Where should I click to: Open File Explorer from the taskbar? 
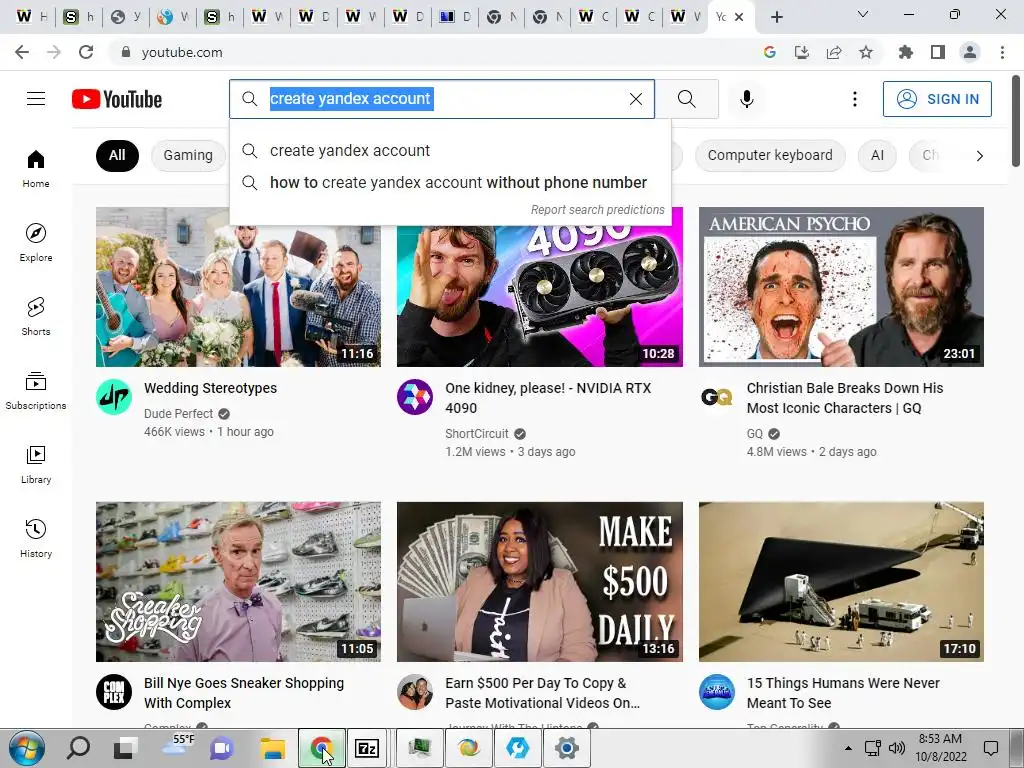click(x=272, y=748)
